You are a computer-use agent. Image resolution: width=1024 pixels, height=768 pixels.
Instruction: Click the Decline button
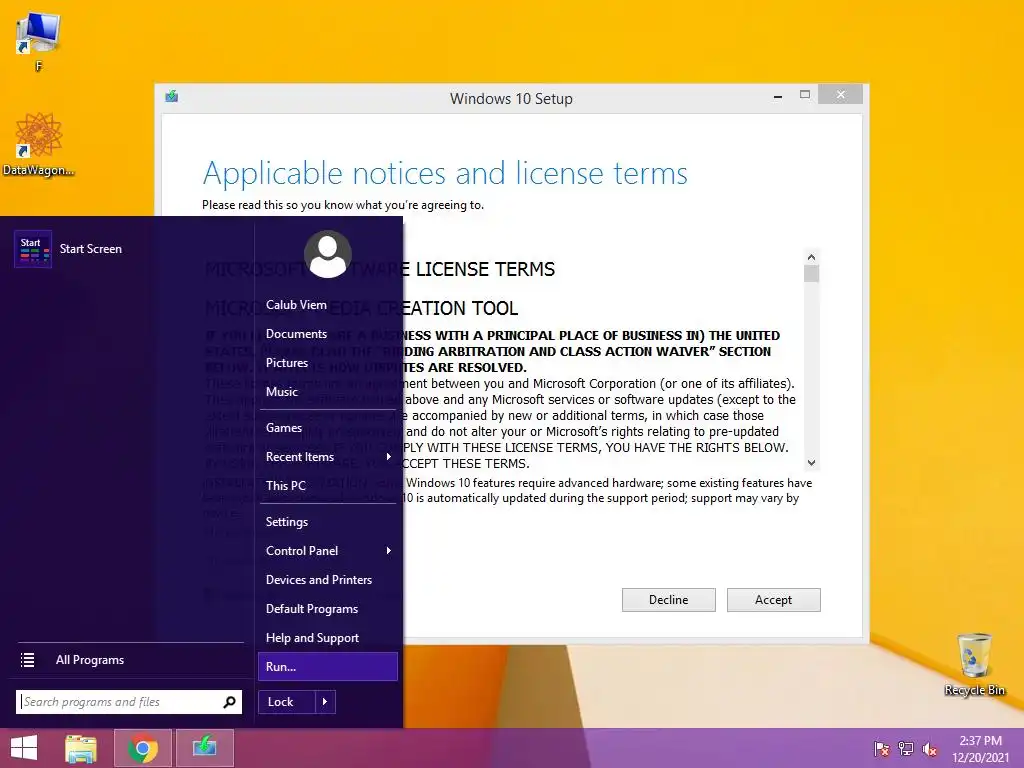pos(668,600)
